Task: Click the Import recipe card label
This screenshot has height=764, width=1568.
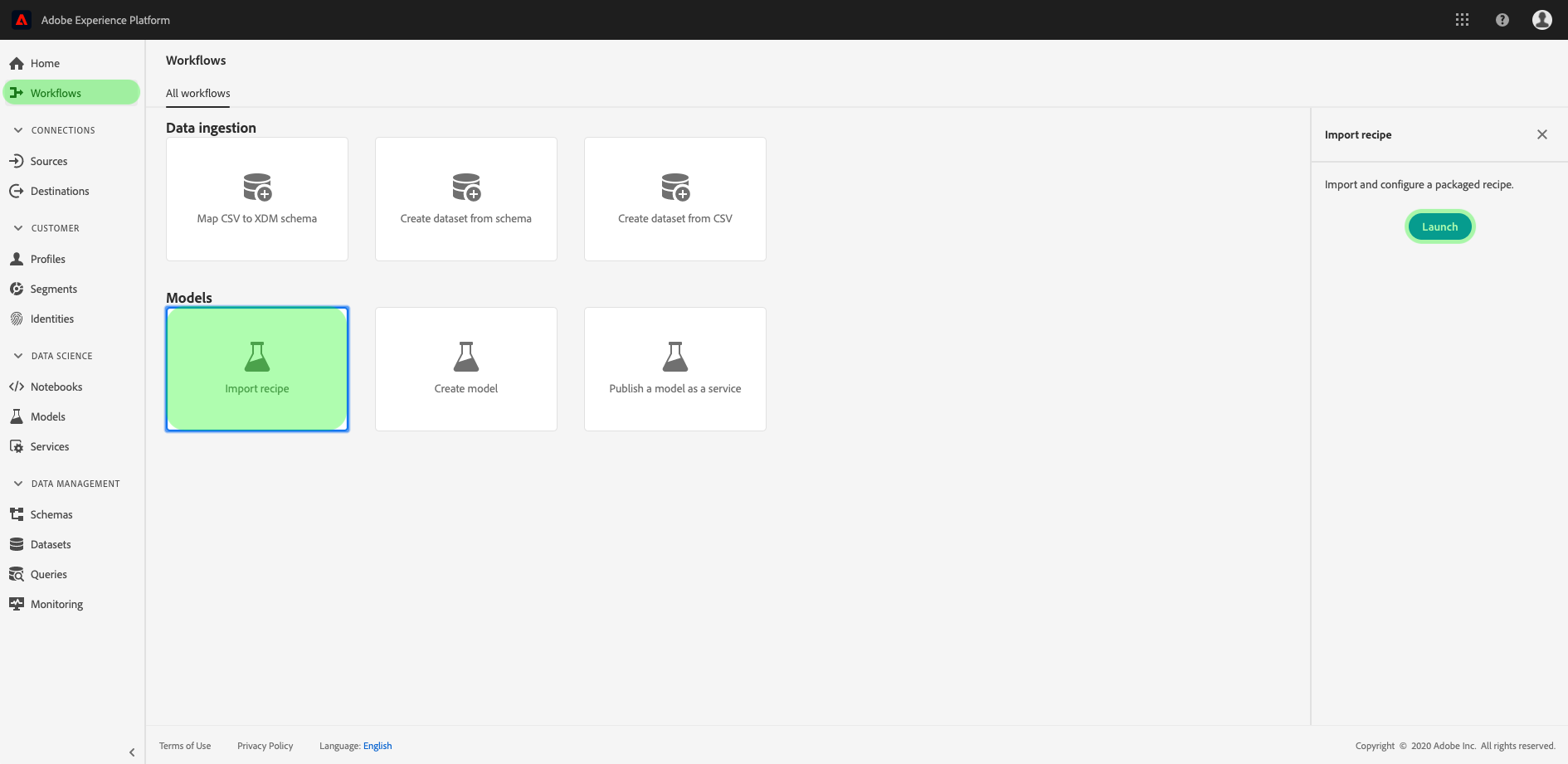Action: coord(257,389)
